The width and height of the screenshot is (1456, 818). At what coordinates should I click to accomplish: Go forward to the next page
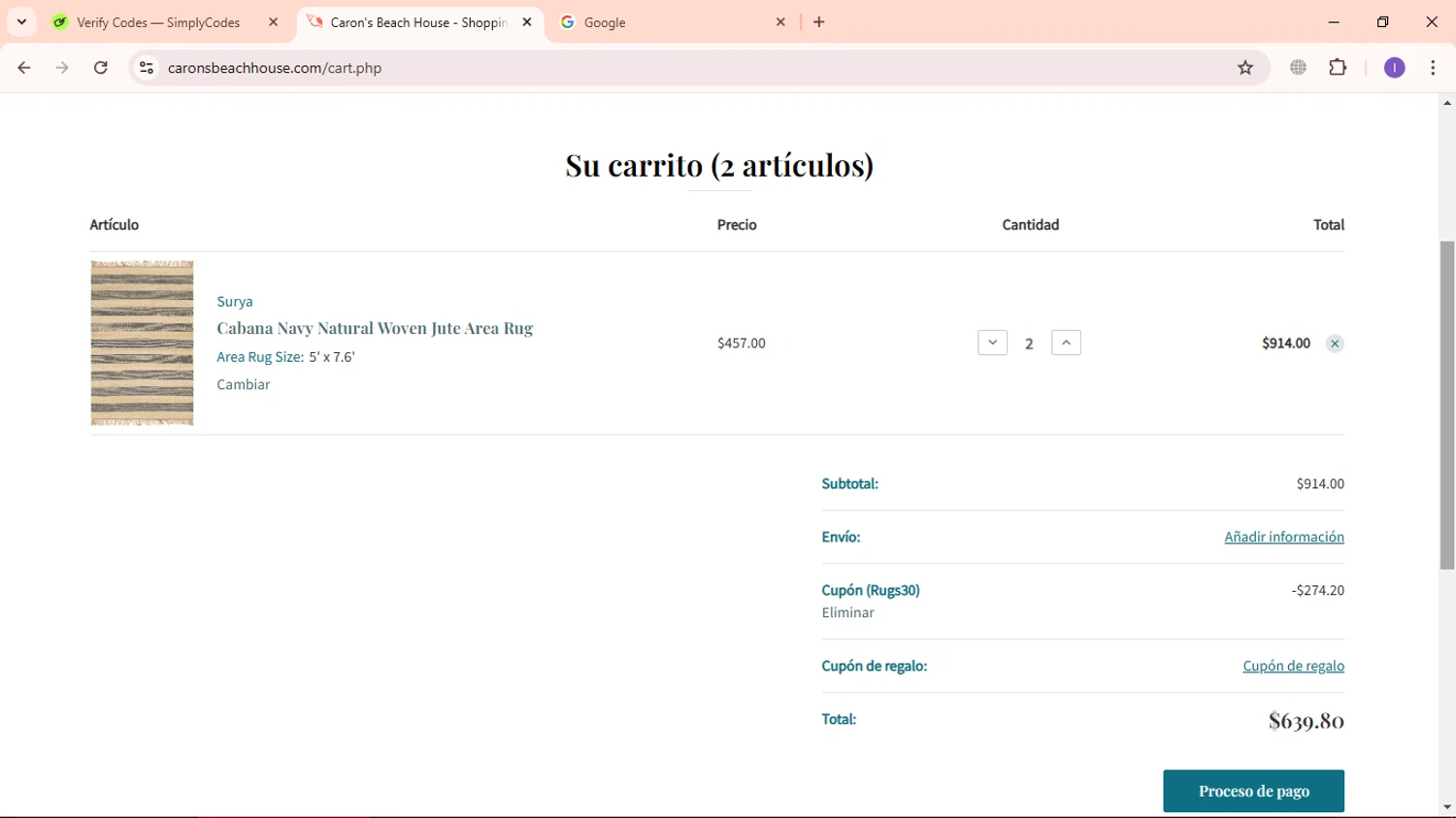click(62, 68)
